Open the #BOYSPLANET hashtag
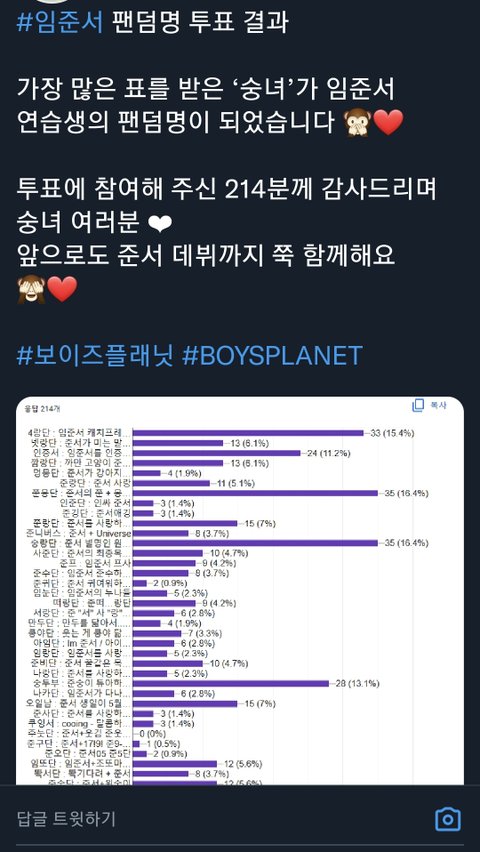Image resolution: width=480 pixels, height=852 pixels. [272, 356]
